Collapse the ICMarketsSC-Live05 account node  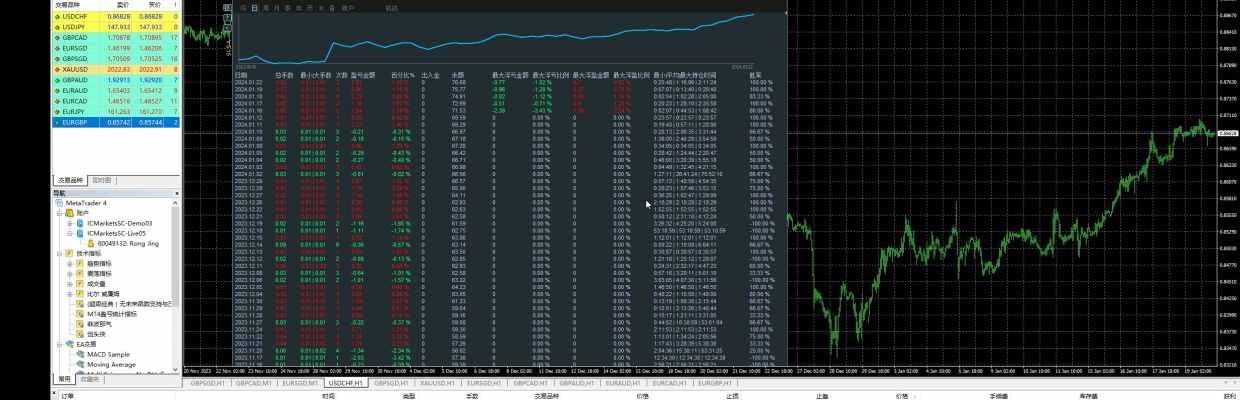click(70, 233)
